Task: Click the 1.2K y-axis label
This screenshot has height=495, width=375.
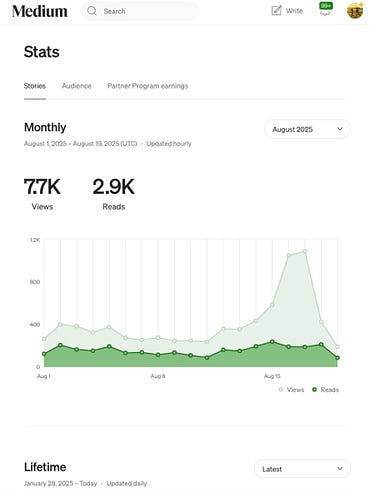Action: (x=35, y=240)
